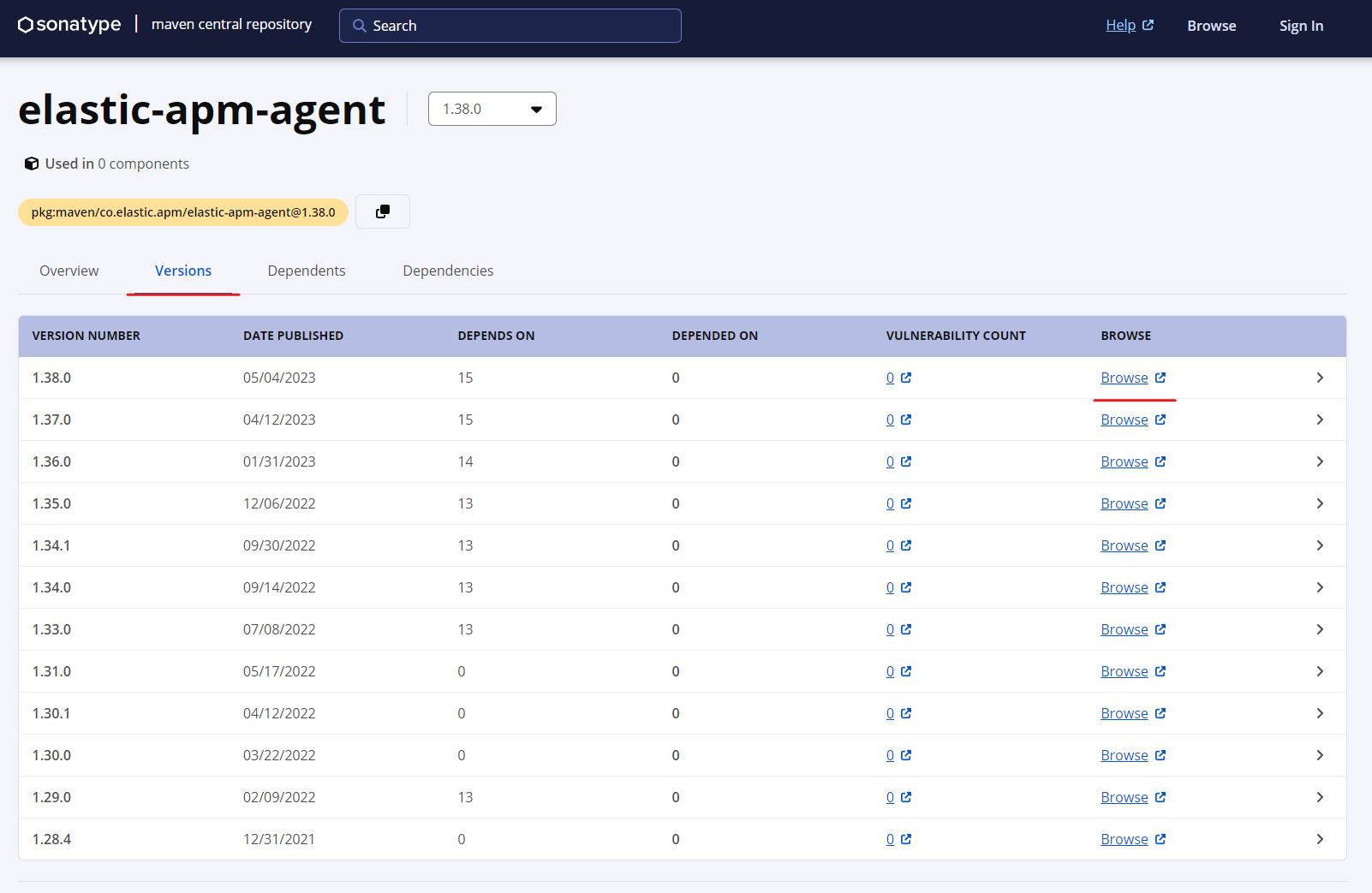Click the browse external icon for version 1.38.0
The height and width of the screenshot is (893, 1372).
[x=1160, y=378]
